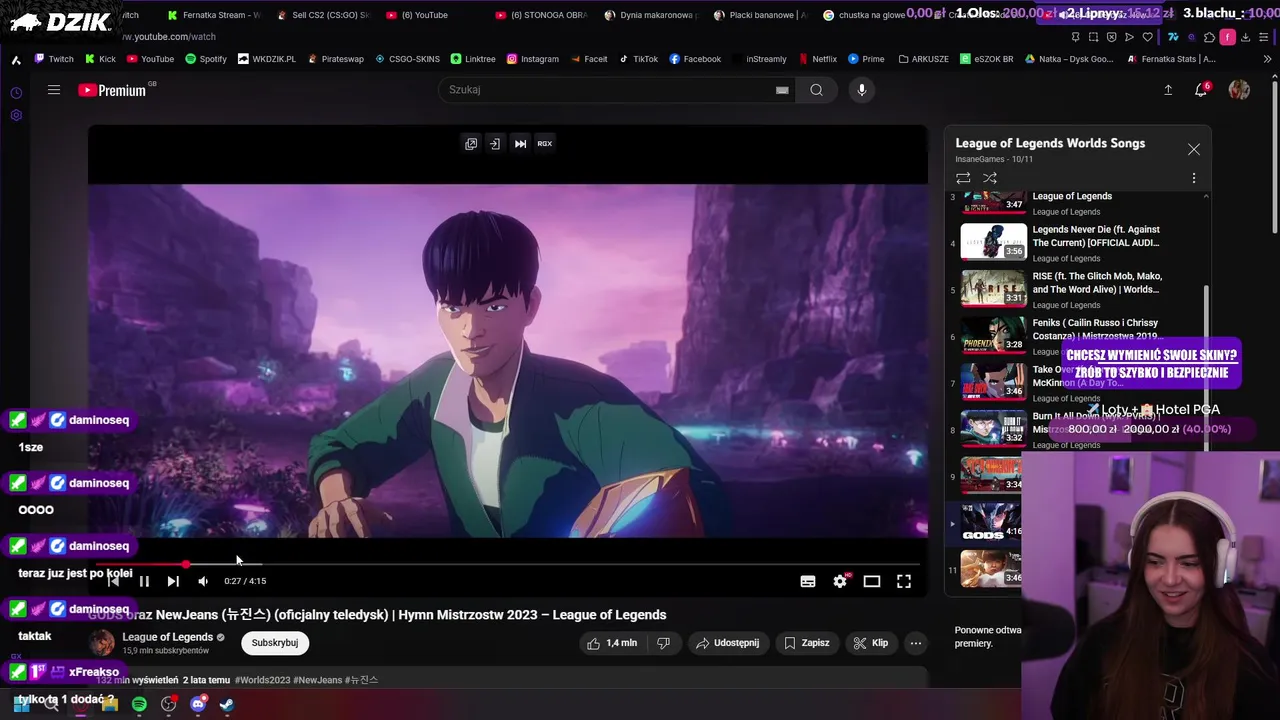1280x720 pixels.
Task: Click the picture-in-picture overlay icon above video
Action: (471, 143)
